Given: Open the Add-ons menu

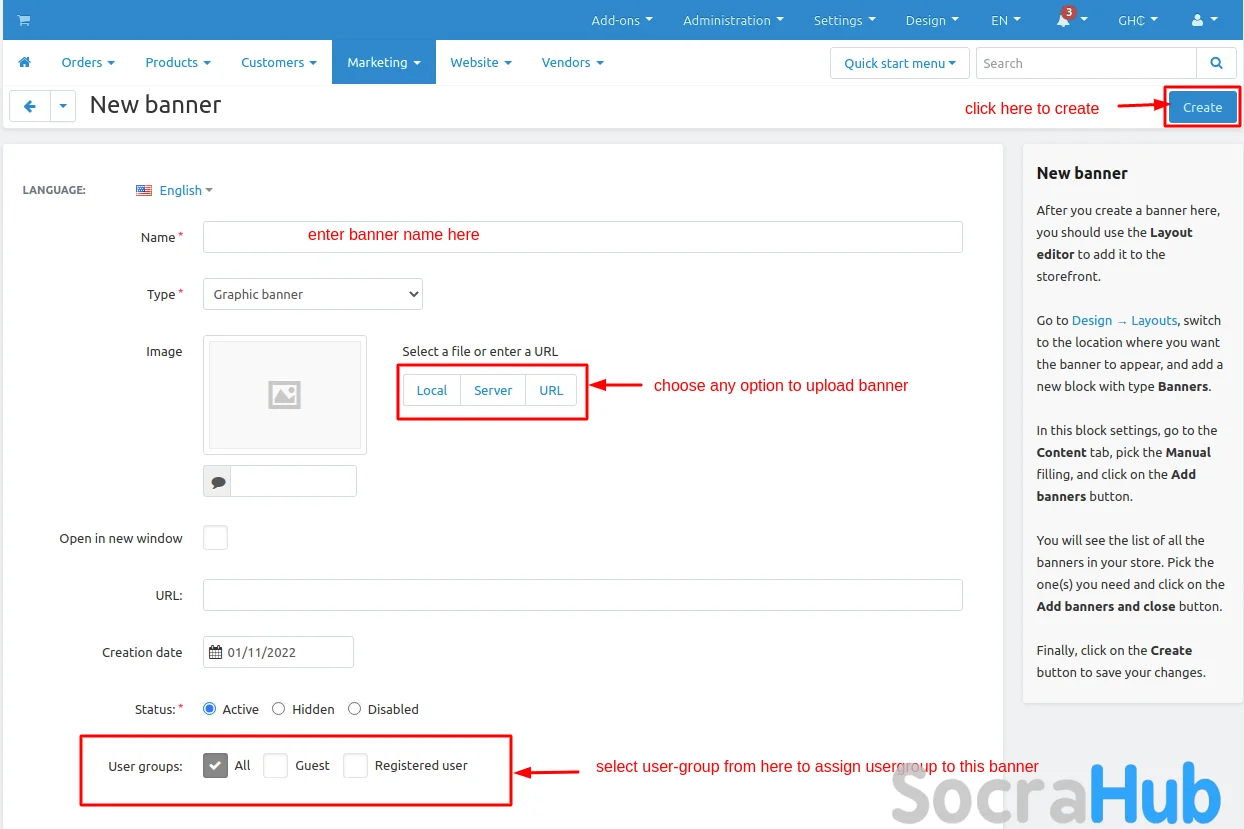Looking at the screenshot, I should click(621, 20).
